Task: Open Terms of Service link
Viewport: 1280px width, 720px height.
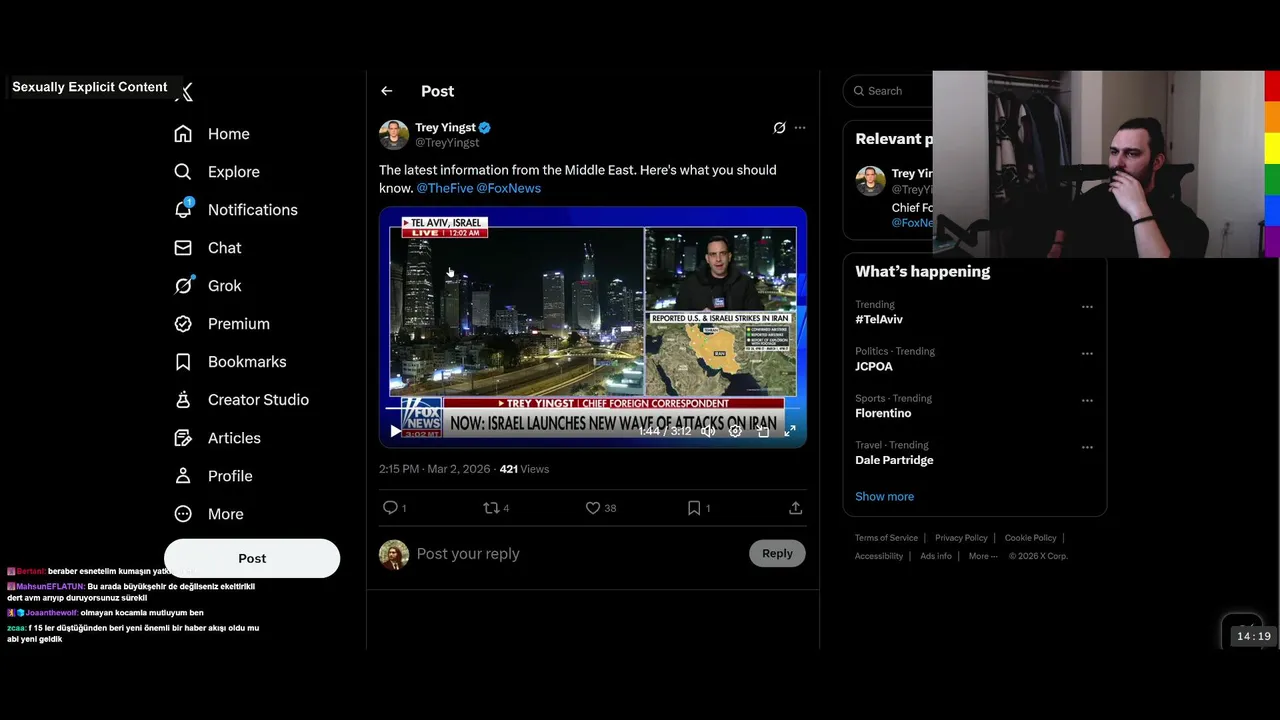Action: click(x=886, y=538)
